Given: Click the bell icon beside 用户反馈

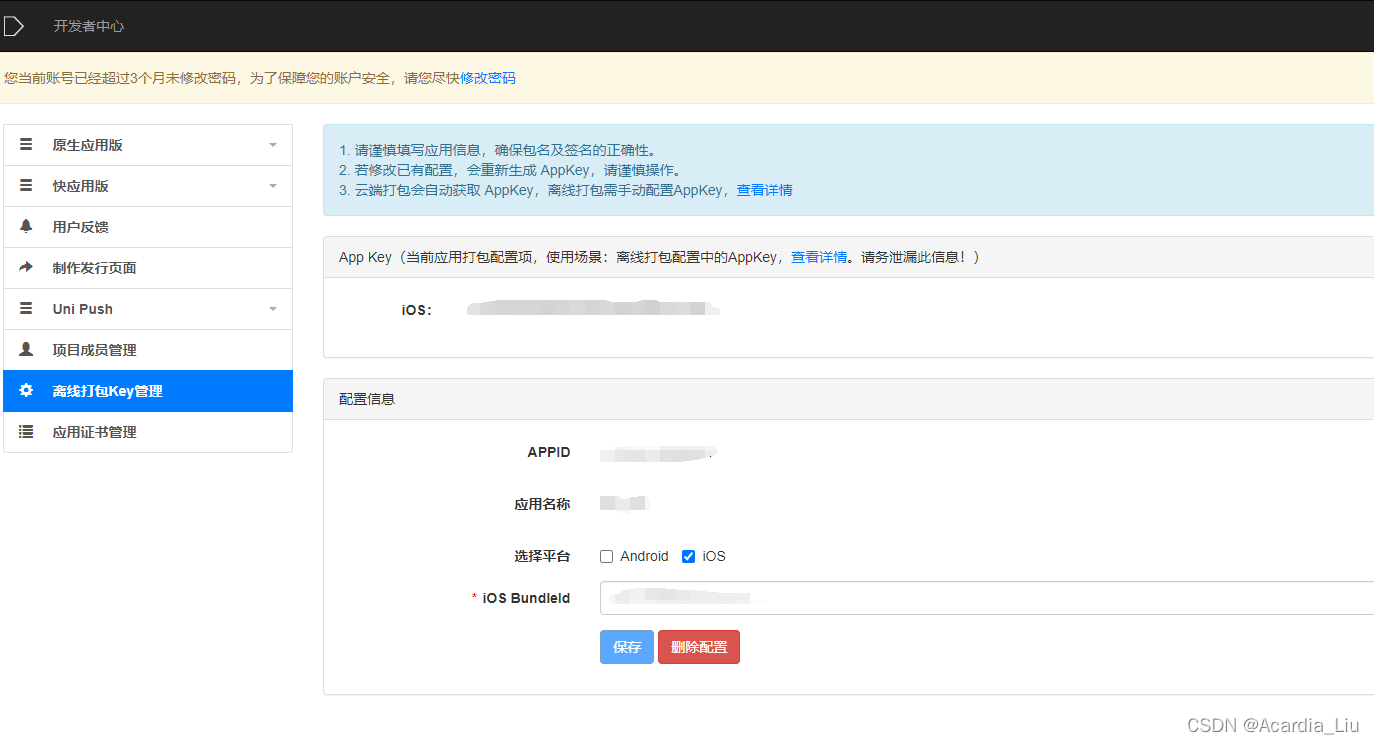Looking at the screenshot, I should click(26, 227).
